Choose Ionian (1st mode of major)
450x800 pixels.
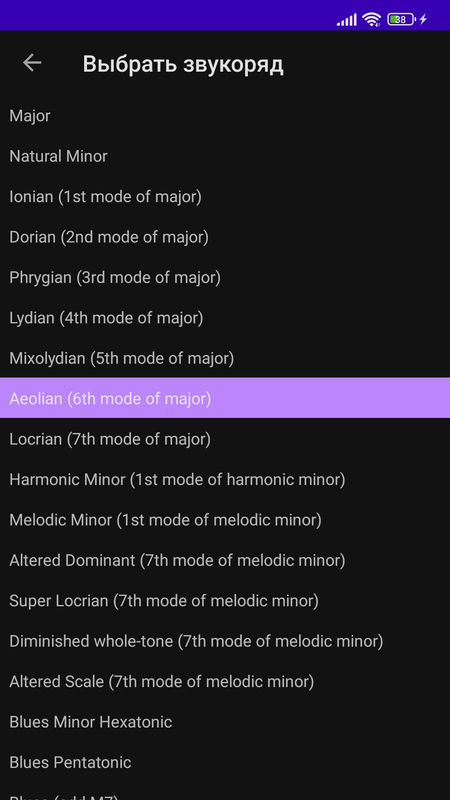tap(225, 196)
